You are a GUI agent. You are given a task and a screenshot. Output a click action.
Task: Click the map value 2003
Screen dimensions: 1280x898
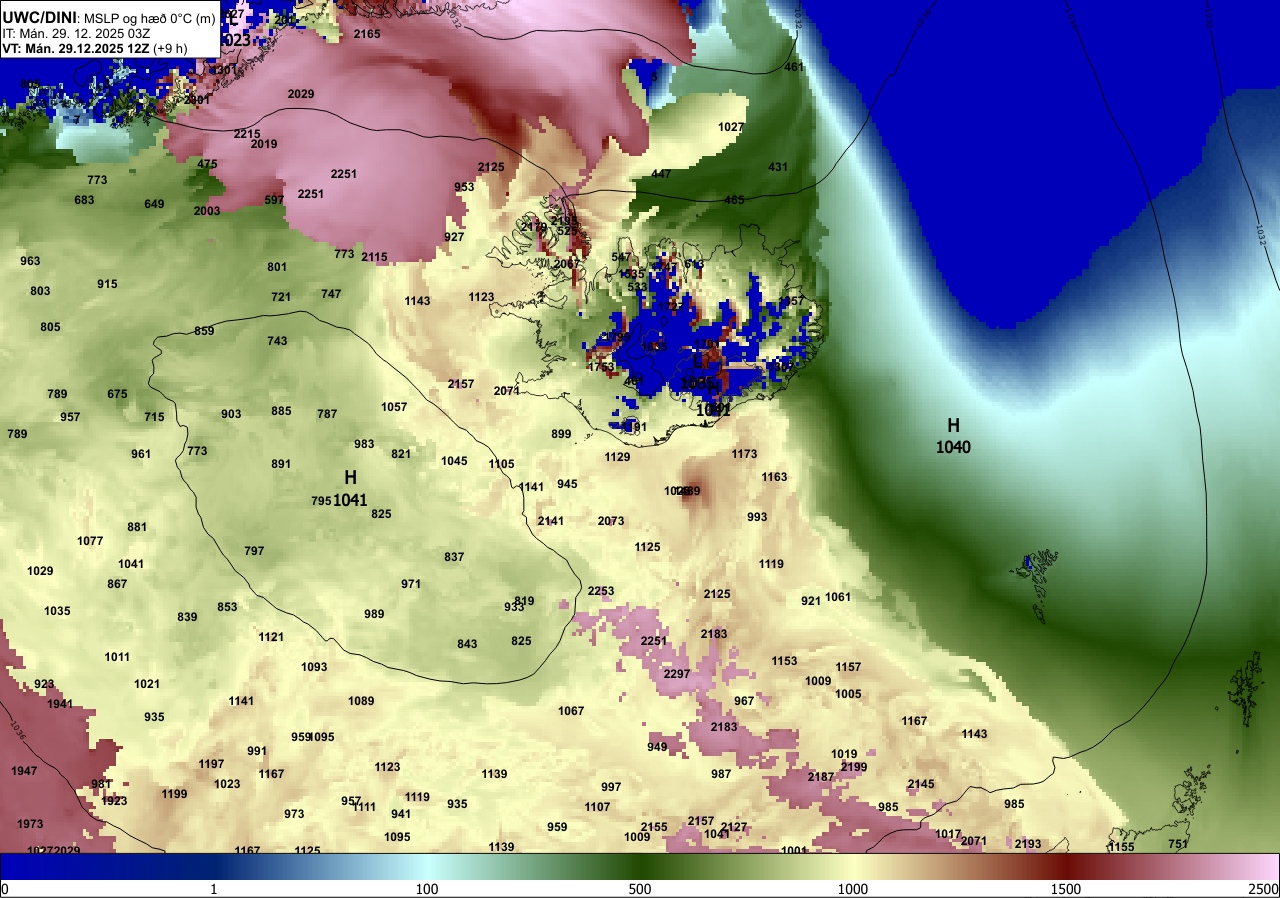[207, 211]
